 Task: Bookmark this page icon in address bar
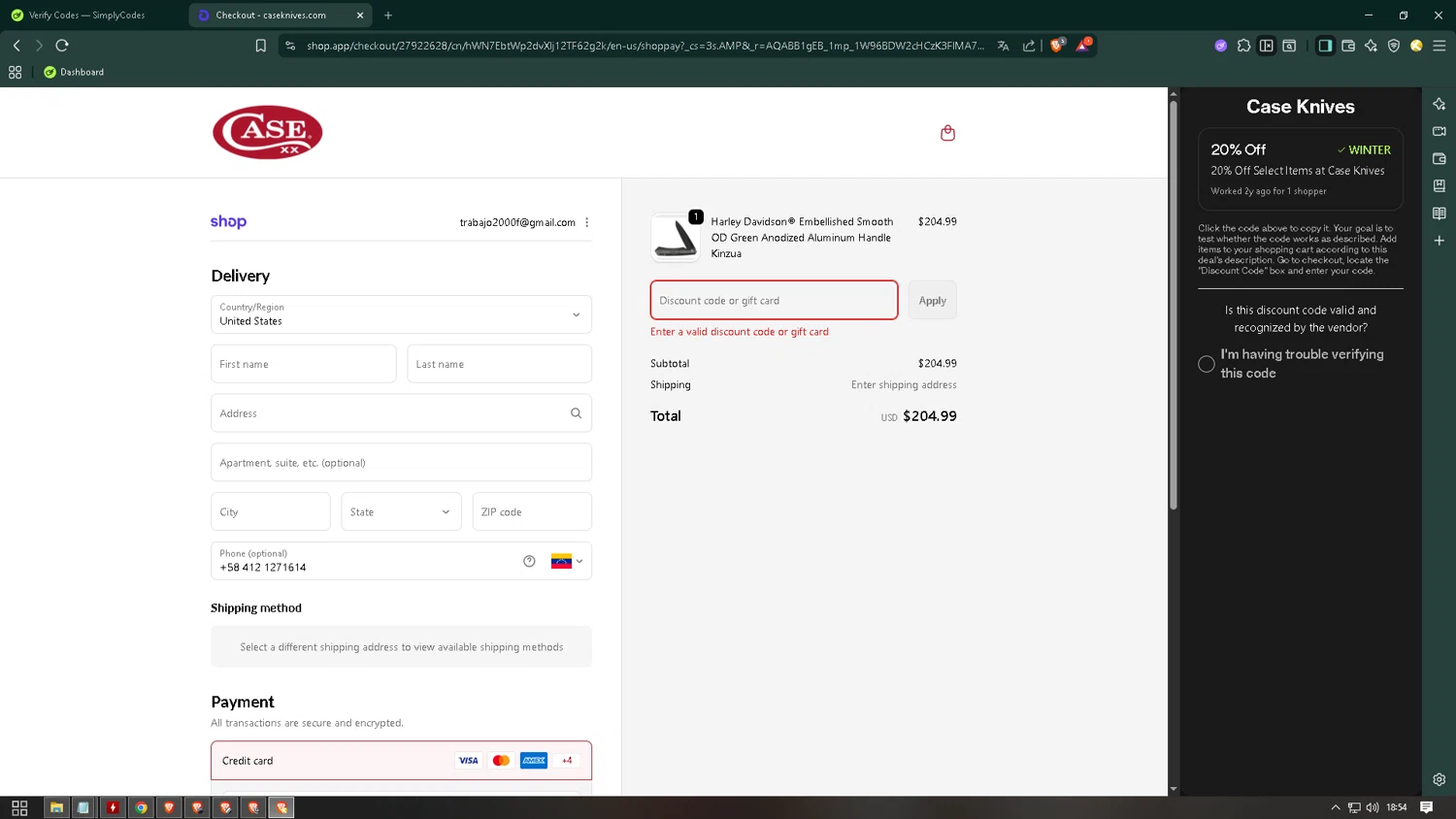pyautogui.click(x=260, y=46)
